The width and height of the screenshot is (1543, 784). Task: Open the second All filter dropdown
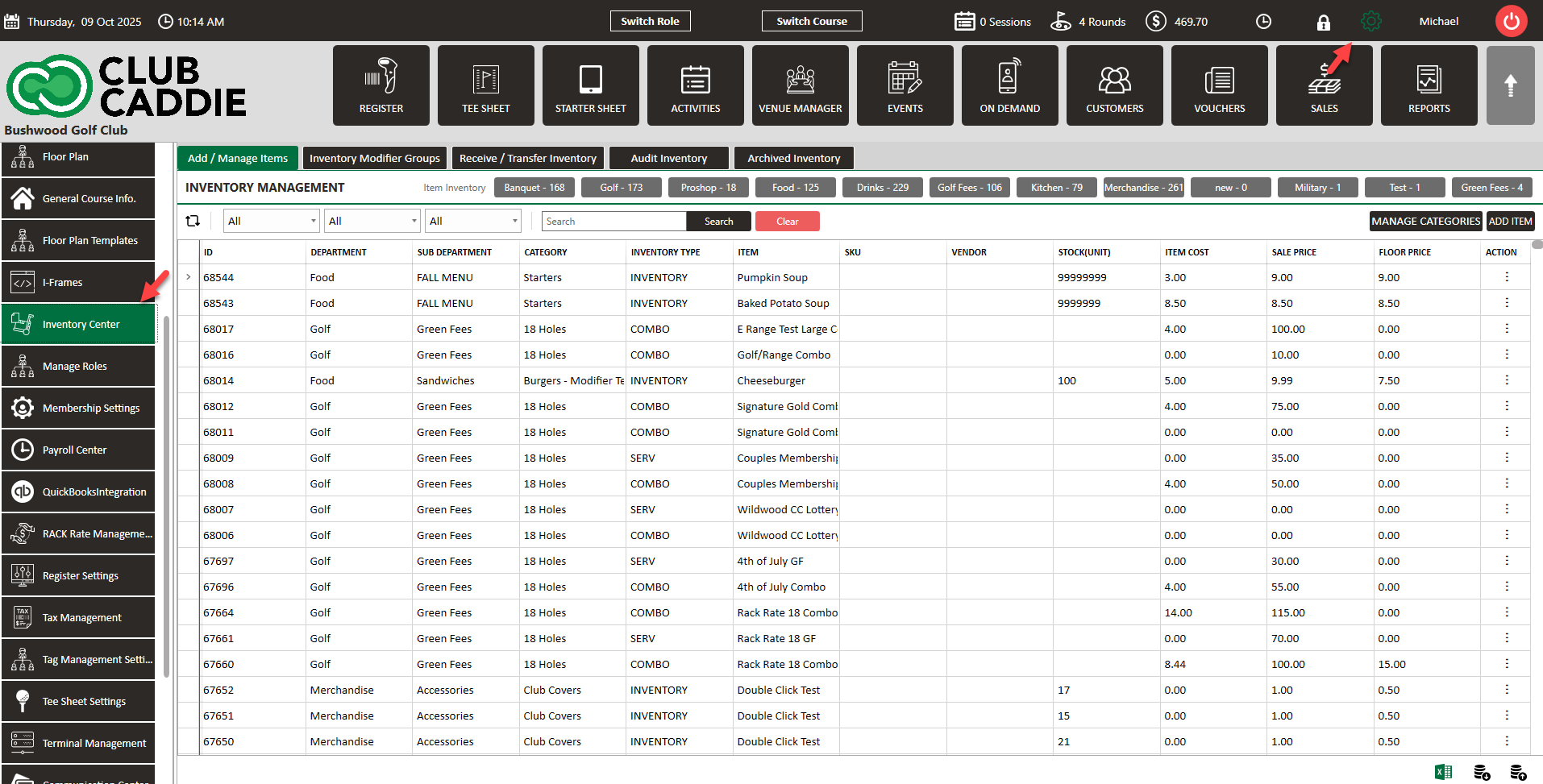pyautogui.click(x=372, y=221)
